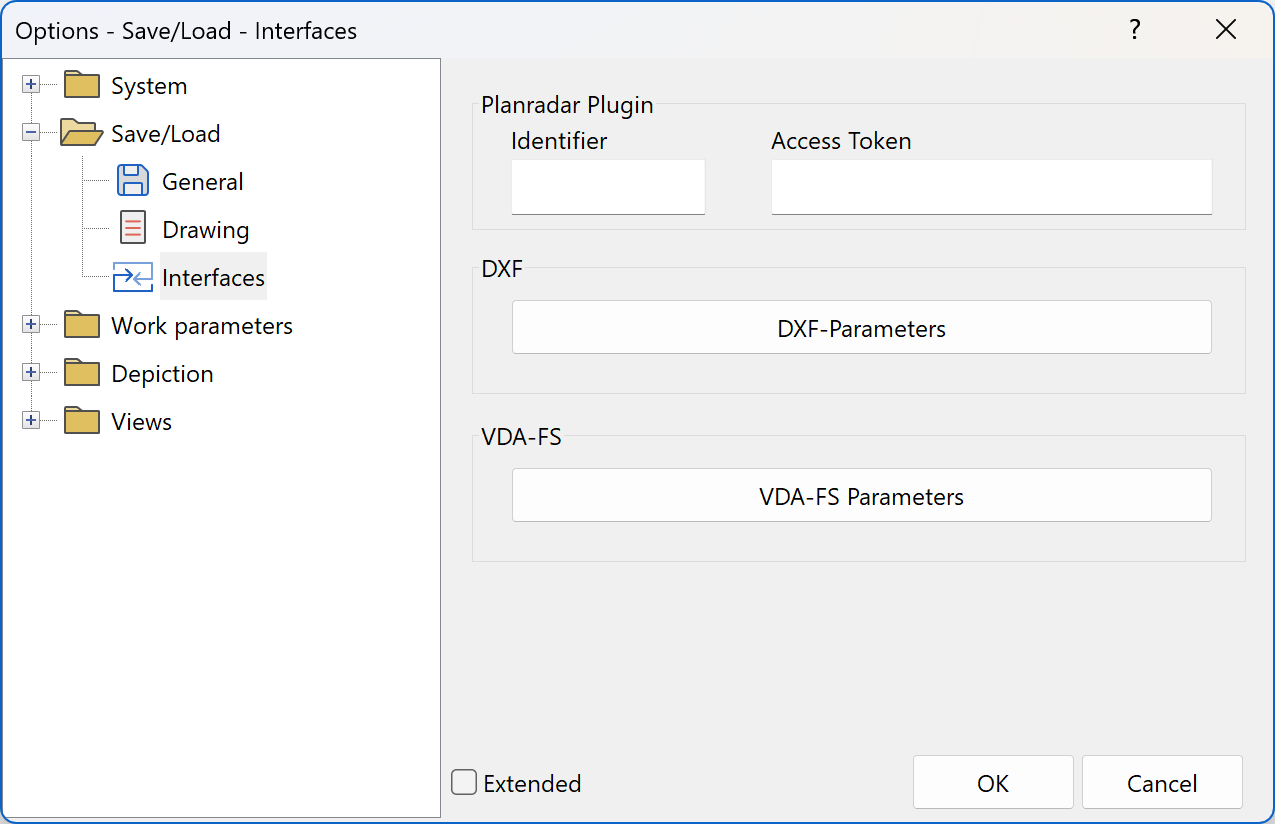This screenshot has height=824, width=1275.
Task: Click the General save disk icon
Action: [133, 180]
